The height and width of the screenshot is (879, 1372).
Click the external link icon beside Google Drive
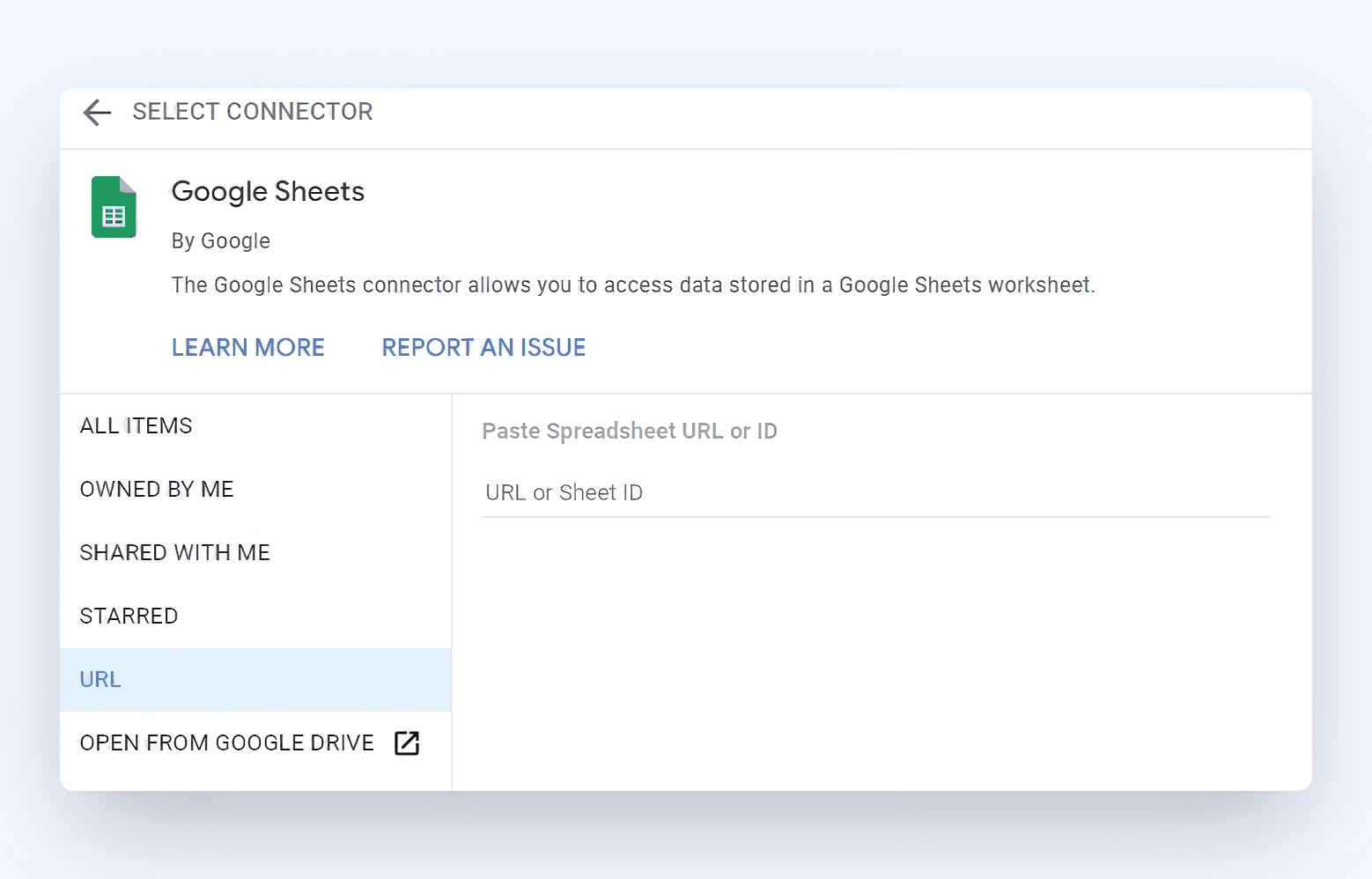407,743
